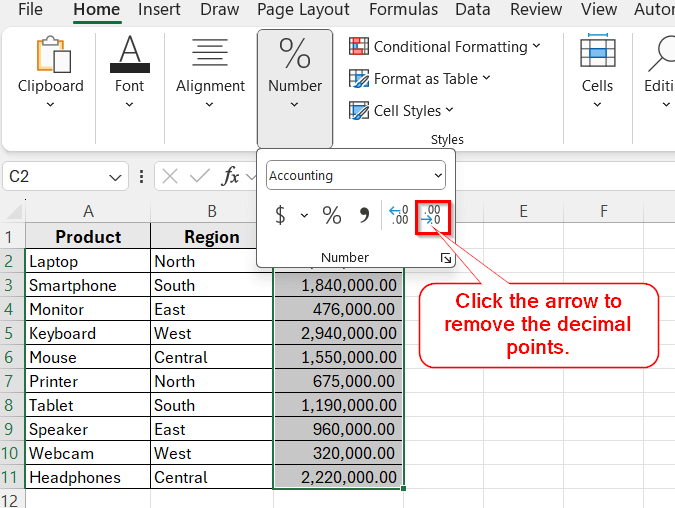
Task: Select column A header
Action: pyautogui.click(x=88, y=211)
